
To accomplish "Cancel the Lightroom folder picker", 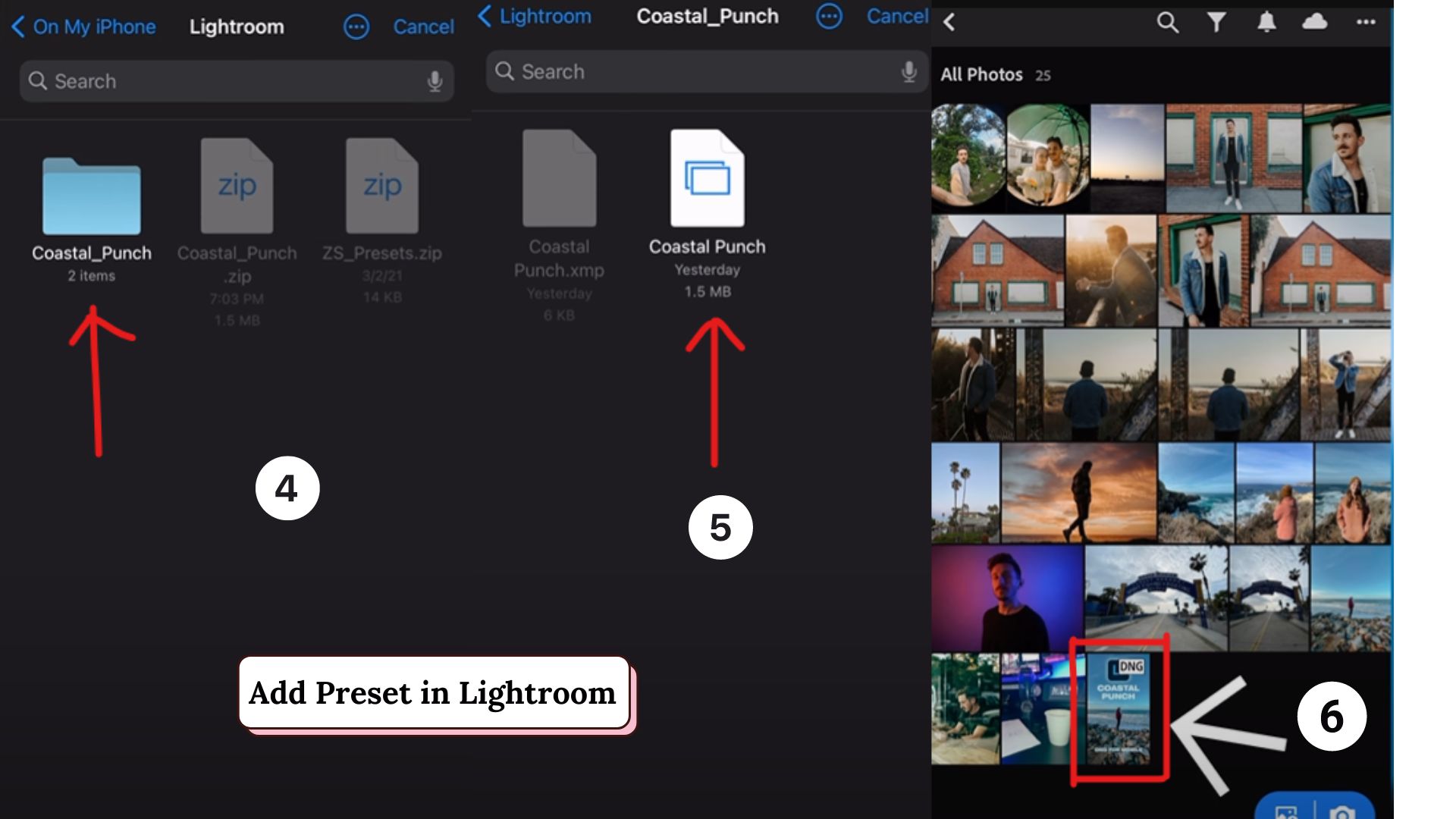I will (x=423, y=27).
